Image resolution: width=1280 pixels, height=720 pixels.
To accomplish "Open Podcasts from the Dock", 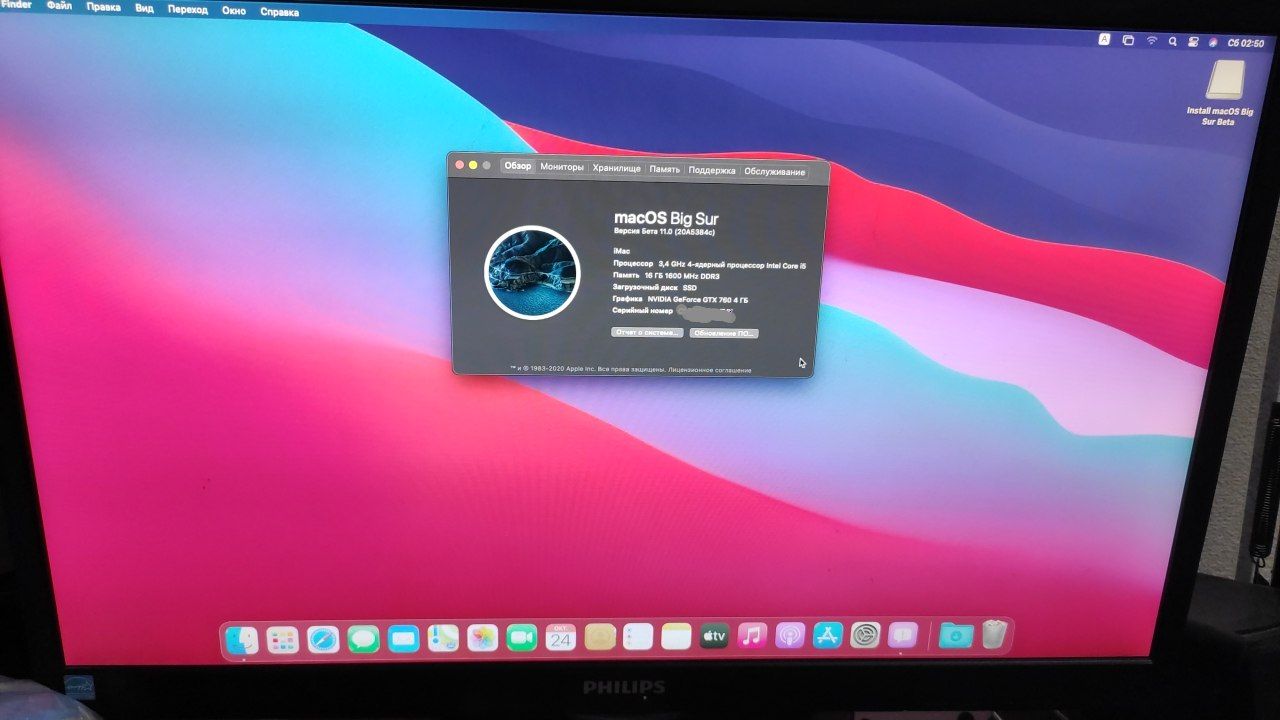I will [790, 635].
